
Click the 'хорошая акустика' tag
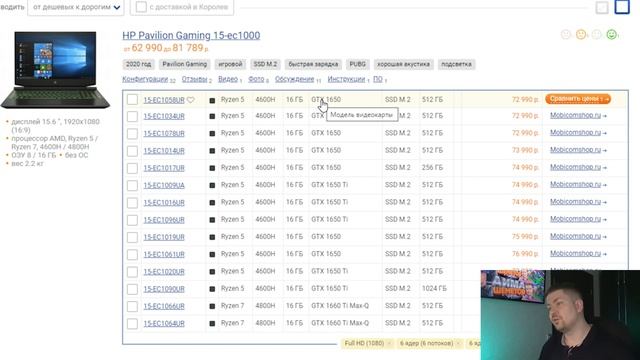pyautogui.click(x=403, y=64)
